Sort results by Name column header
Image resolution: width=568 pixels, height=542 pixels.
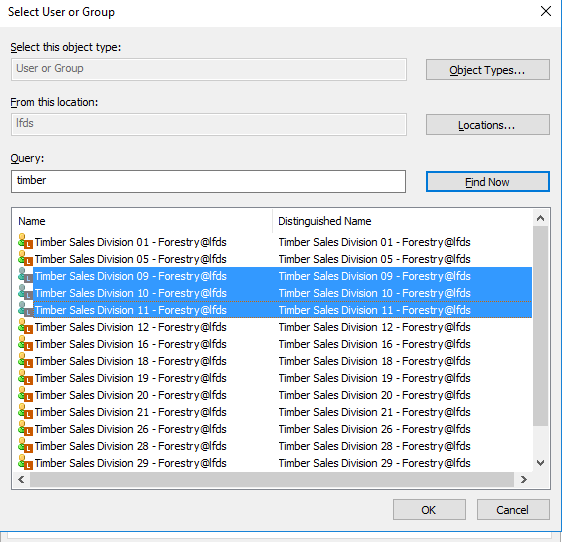coord(143,221)
